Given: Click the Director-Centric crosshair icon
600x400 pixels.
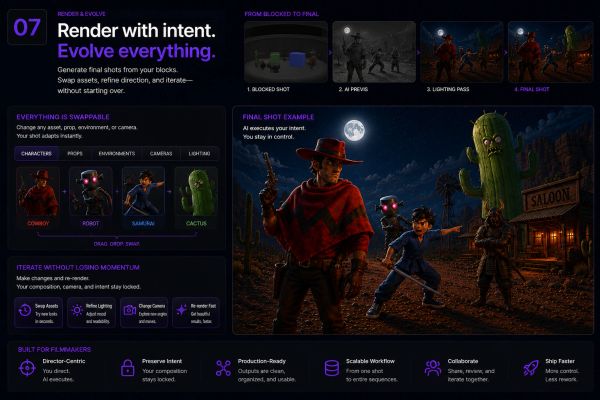Looking at the screenshot, I should pyautogui.click(x=27, y=368).
